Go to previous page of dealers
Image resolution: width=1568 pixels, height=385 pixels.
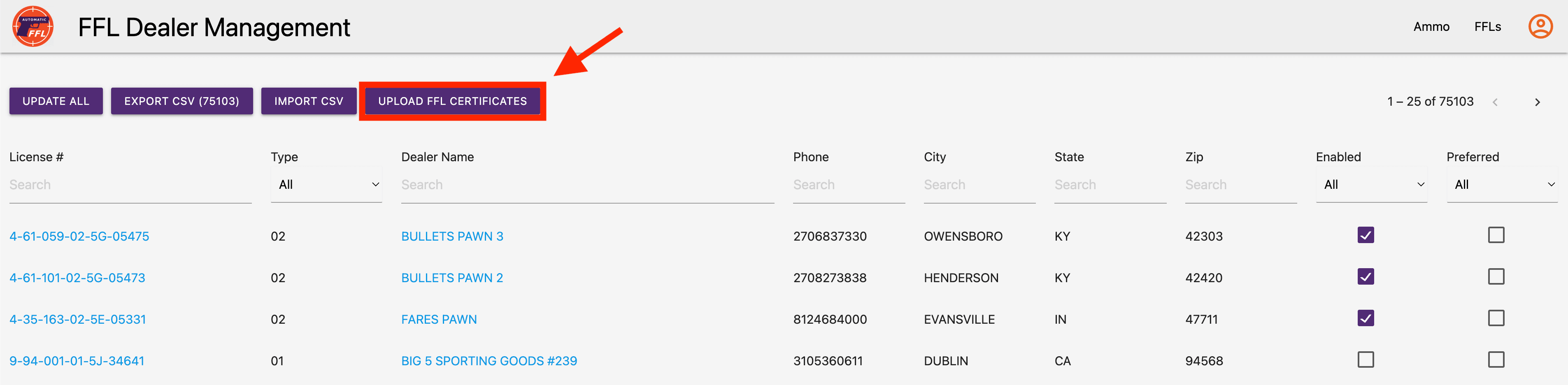point(1494,102)
